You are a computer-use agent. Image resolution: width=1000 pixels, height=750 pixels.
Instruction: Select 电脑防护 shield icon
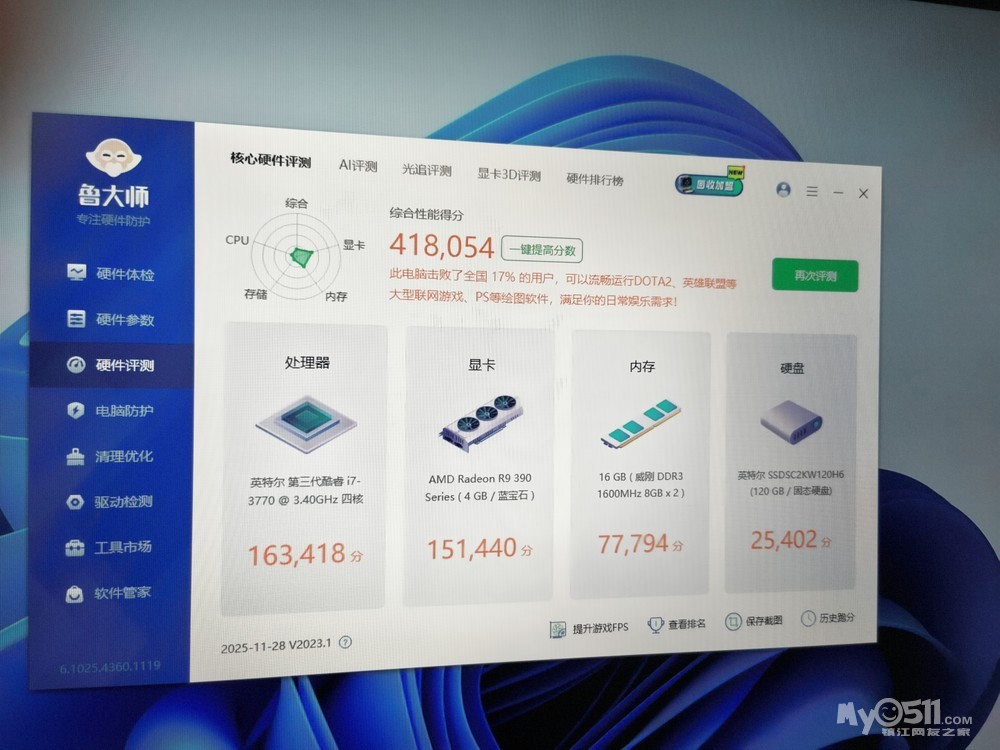76,410
